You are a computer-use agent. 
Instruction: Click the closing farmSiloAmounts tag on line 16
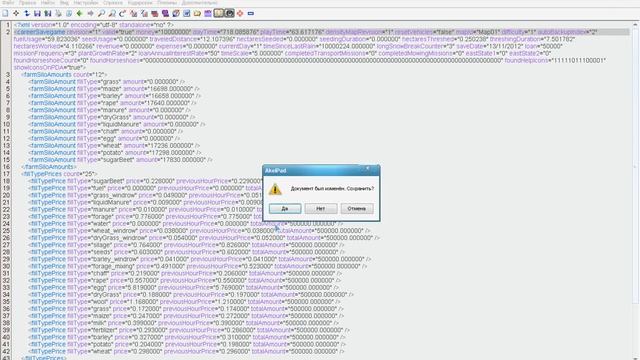(x=49, y=167)
